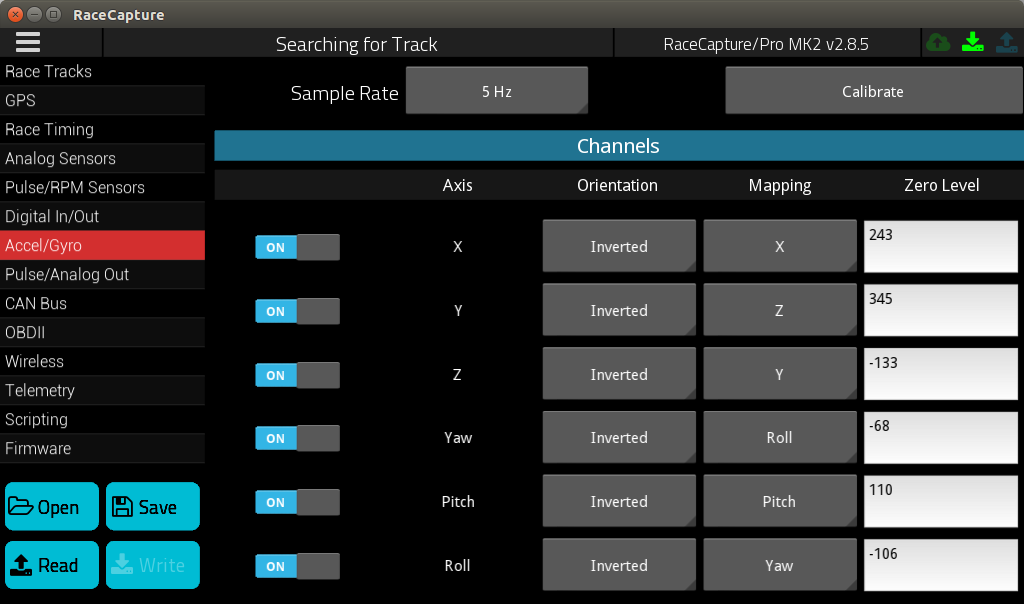The image size is (1024, 604).
Task: Click the Open configuration file button
Action: tap(52, 507)
